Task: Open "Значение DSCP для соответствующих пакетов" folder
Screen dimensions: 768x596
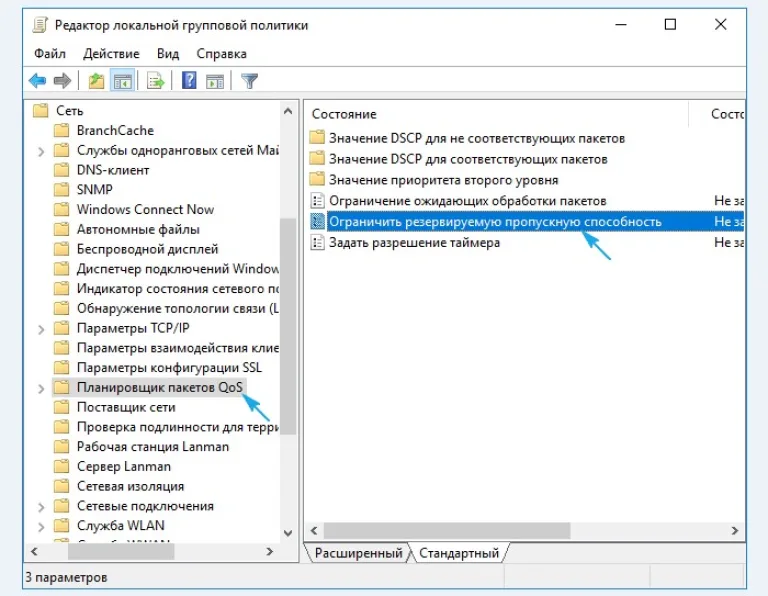Action: pos(468,159)
